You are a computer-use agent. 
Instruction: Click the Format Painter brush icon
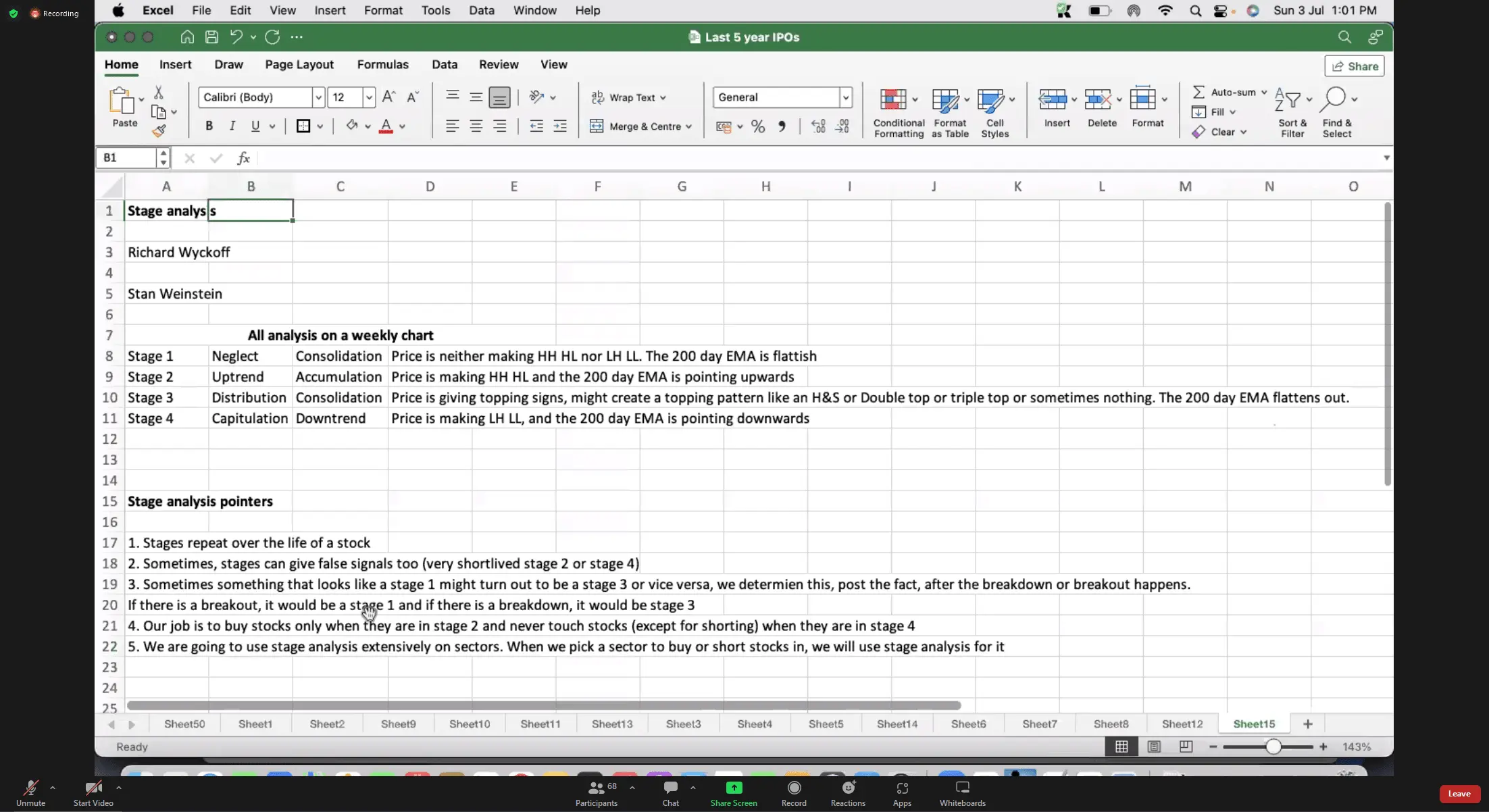pos(159,131)
